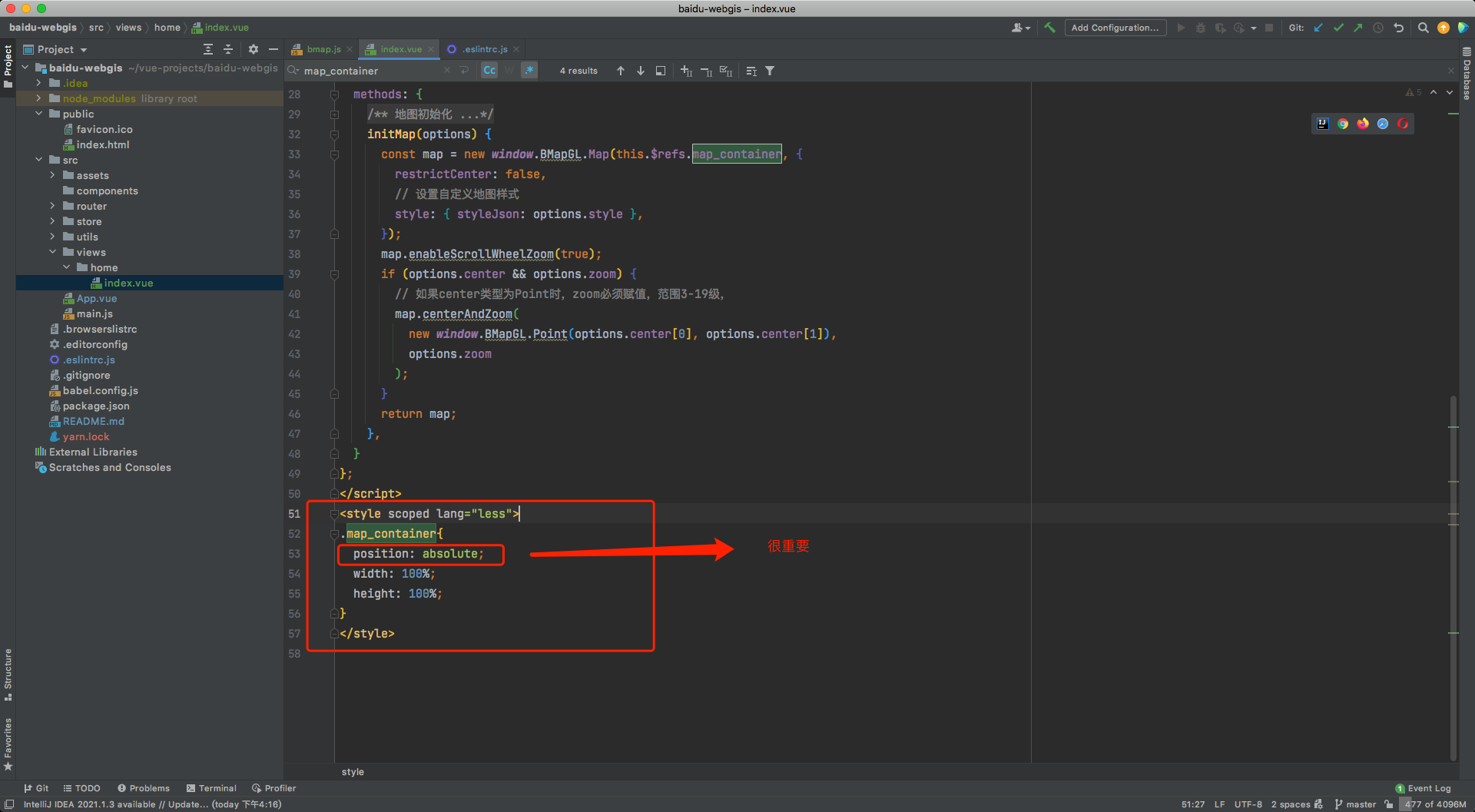The image size is (1475, 812).
Task: Collapse the src folder
Action: tap(38, 160)
